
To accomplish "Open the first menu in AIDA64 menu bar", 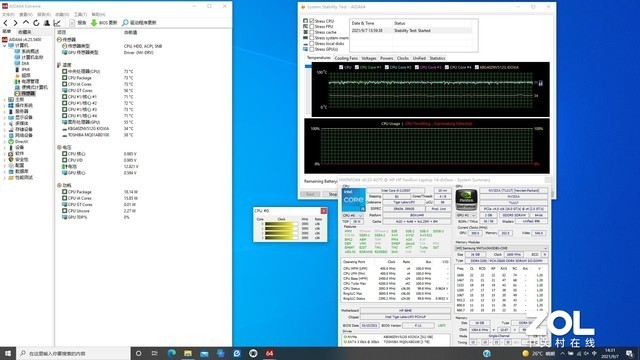I will [x=8, y=15].
